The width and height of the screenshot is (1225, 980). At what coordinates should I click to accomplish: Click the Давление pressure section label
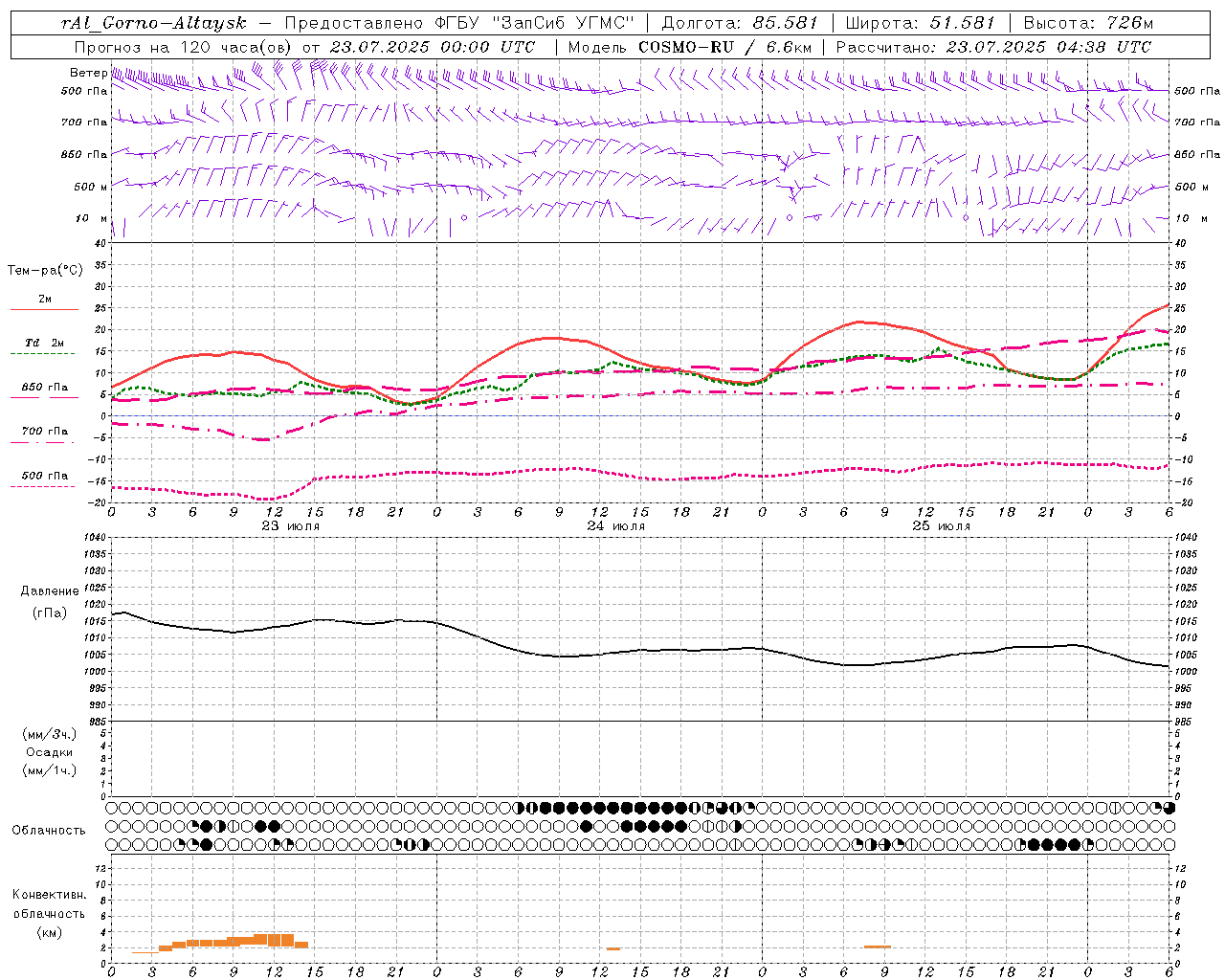pyautogui.click(x=50, y=591)
